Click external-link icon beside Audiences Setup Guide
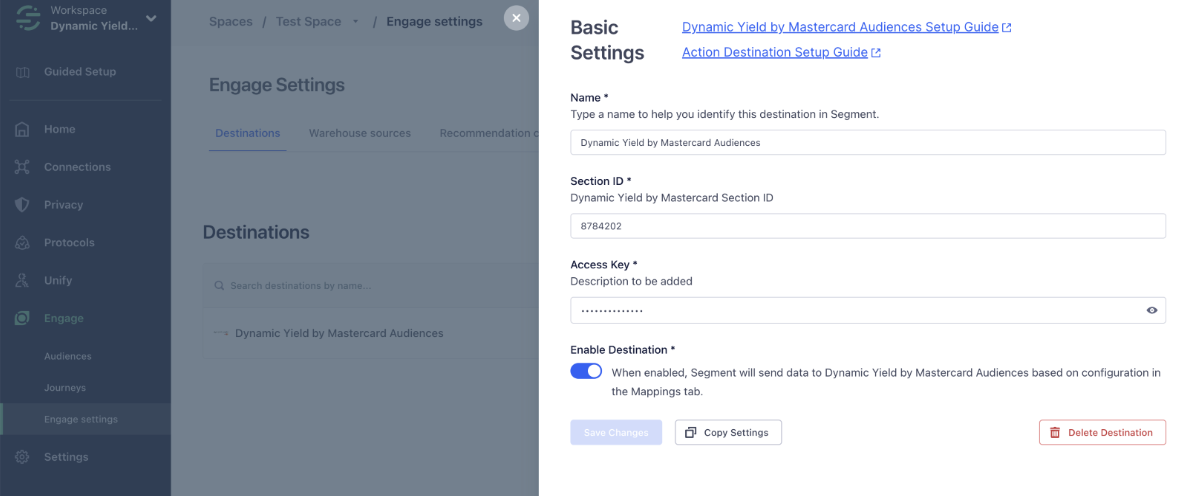The width and height of the screenshot is (1177, 496). pos(1007,28)
